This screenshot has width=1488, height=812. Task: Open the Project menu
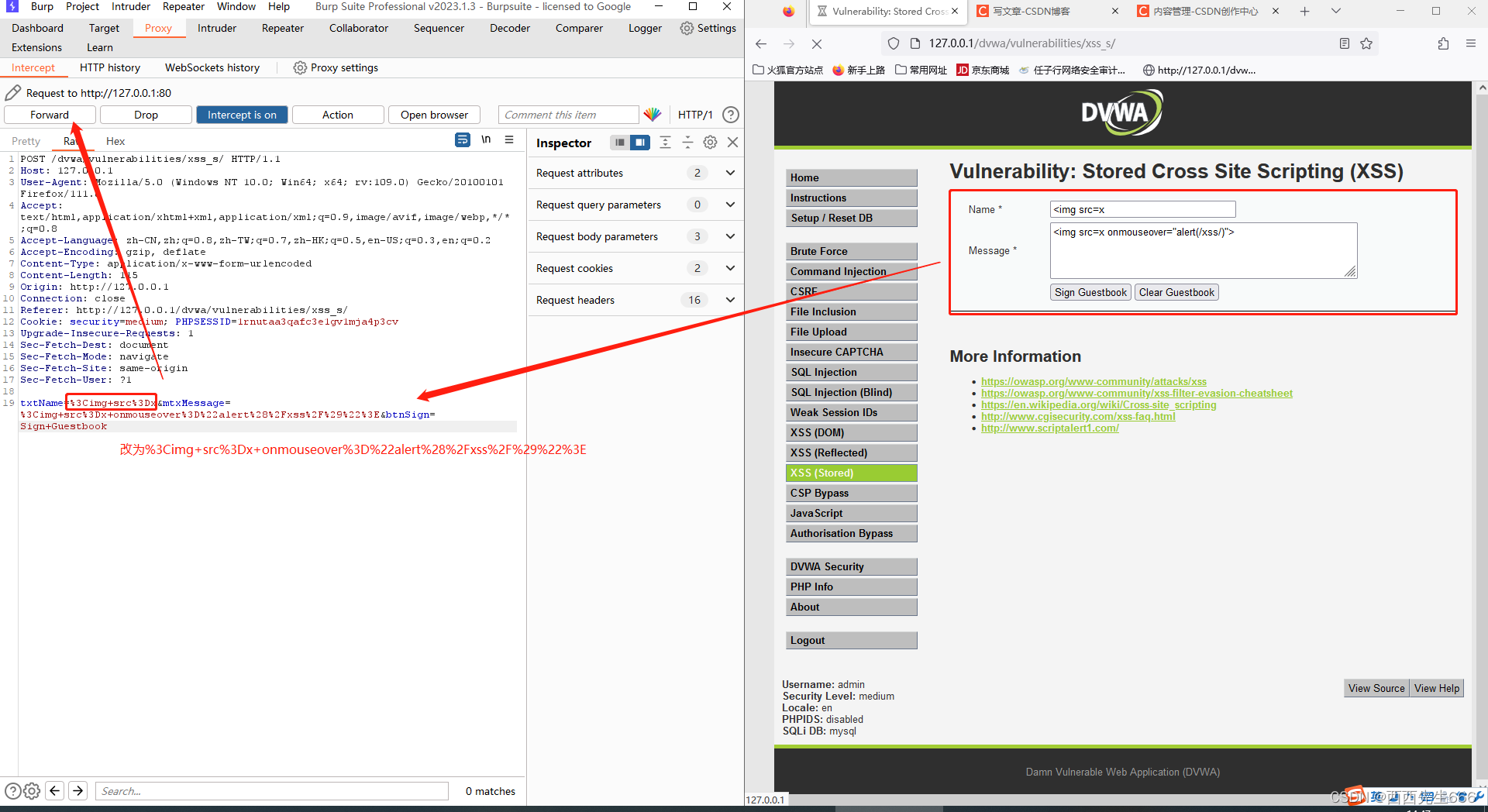pyautogui.click(x=83, y=6)
